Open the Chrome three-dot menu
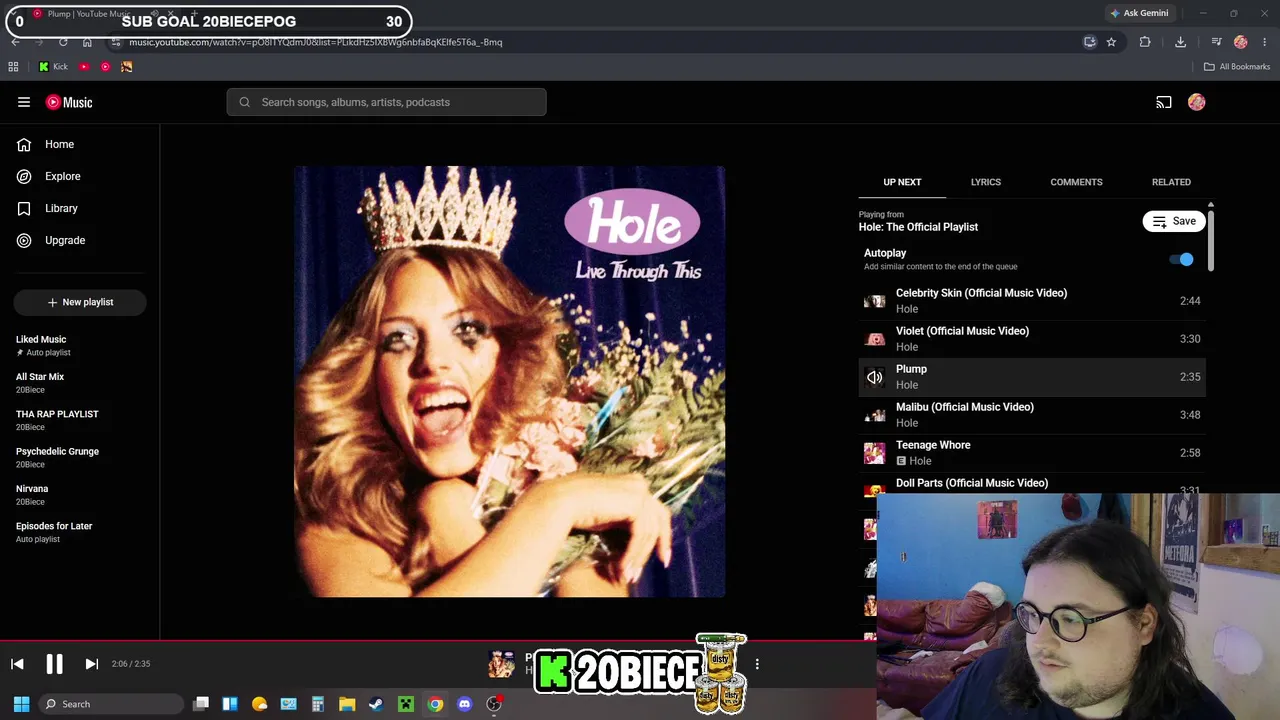The width and height of the screenshot is (1280, 720). [1265, 42]
